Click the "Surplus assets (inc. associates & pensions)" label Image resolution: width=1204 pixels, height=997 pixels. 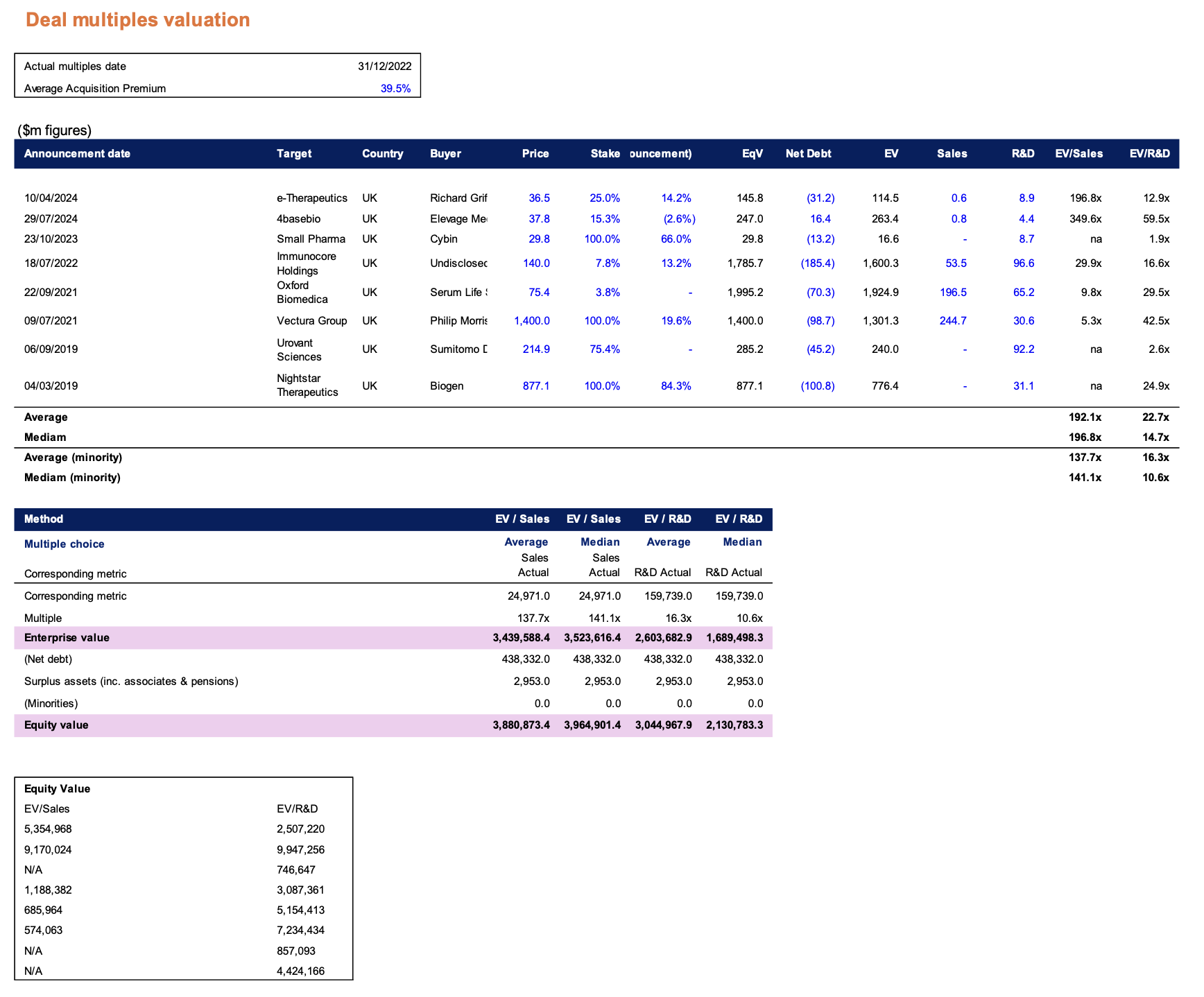(x=131, y=682)
